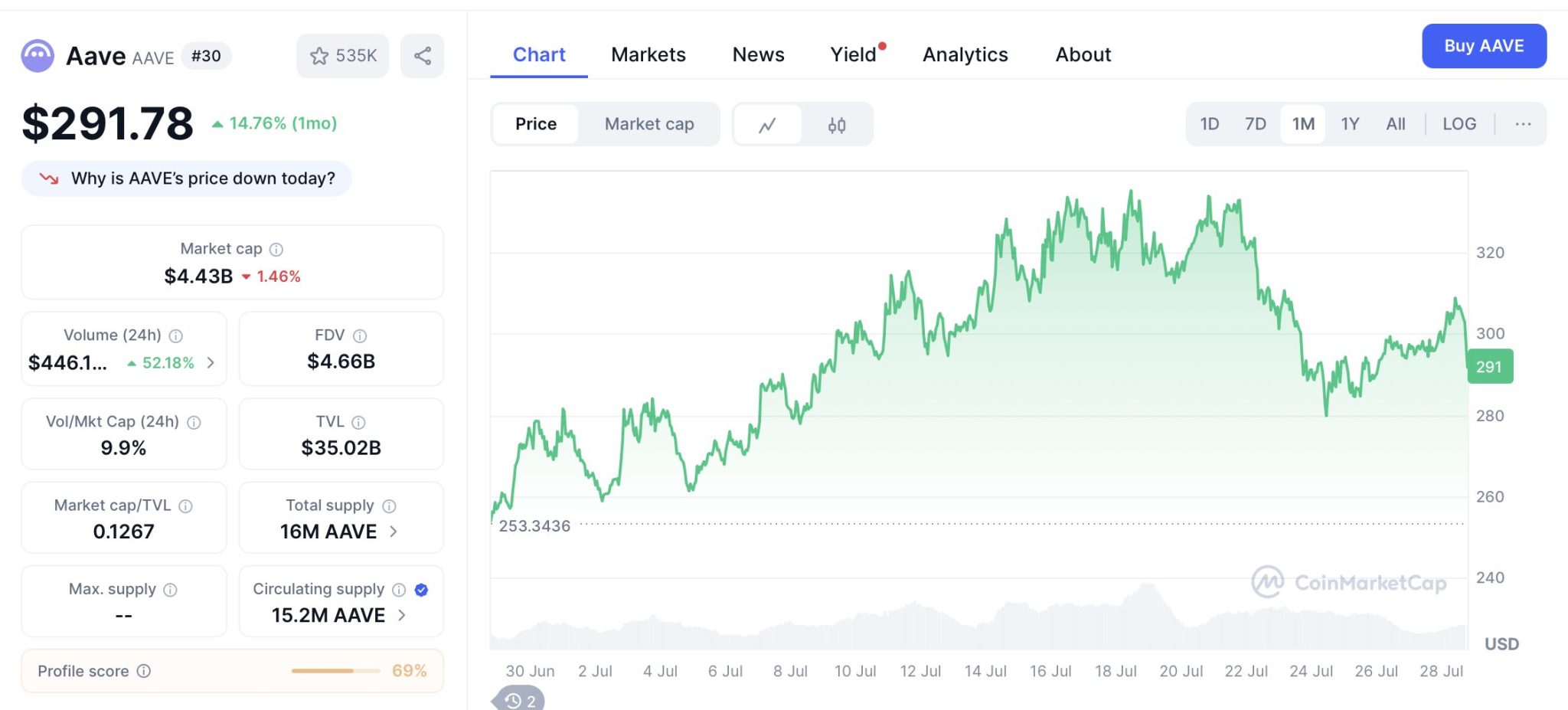Expand the Volume 24h details chevron
This screenshot has width=1568, height=710.
point(211,363)
